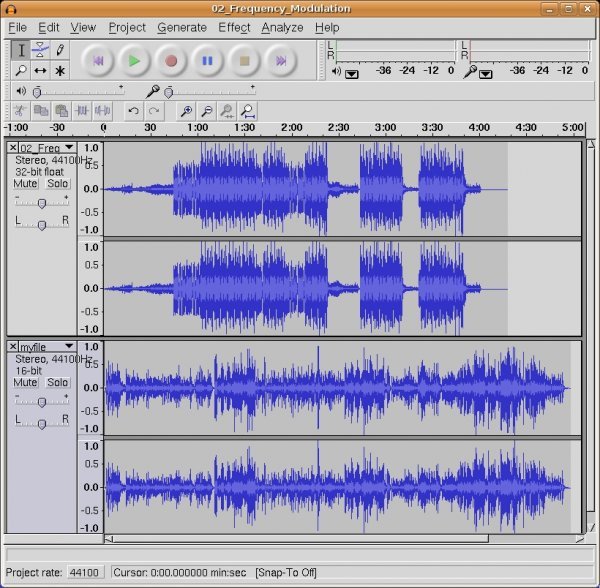This screenshot has height=588, width=600.
Task: Select the Envelope tool
Action: pos(40,49)
